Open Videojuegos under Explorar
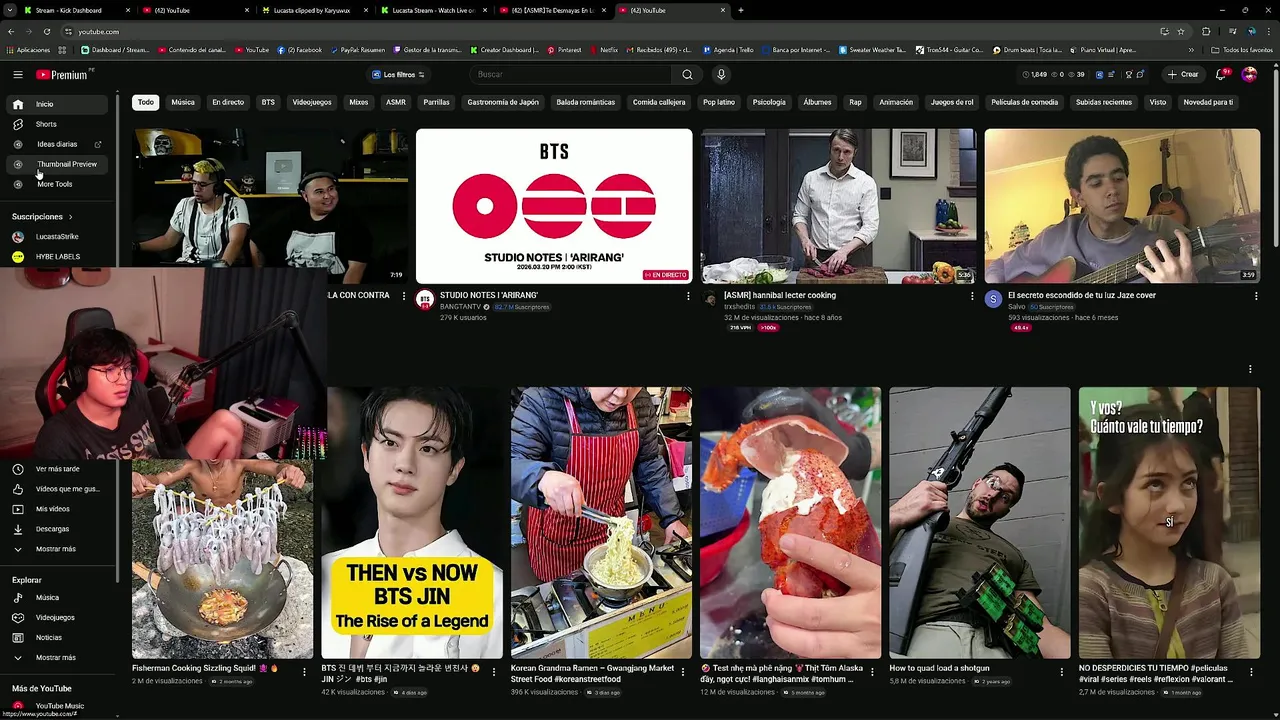The height and width of the screenshot is (720, 1280). click(x=58, y=618)
